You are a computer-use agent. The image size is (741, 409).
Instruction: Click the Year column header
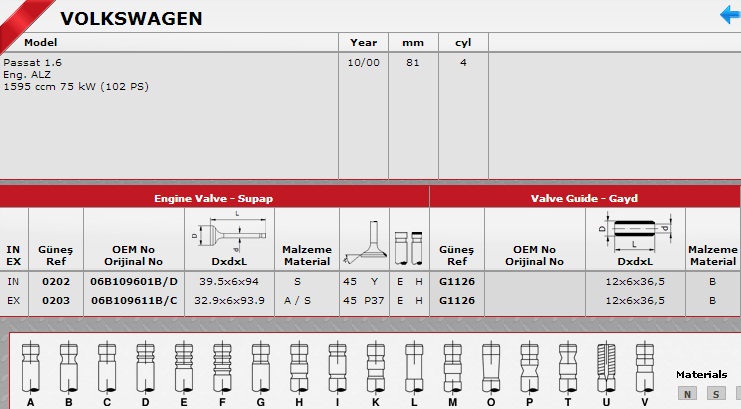[363, 43]
